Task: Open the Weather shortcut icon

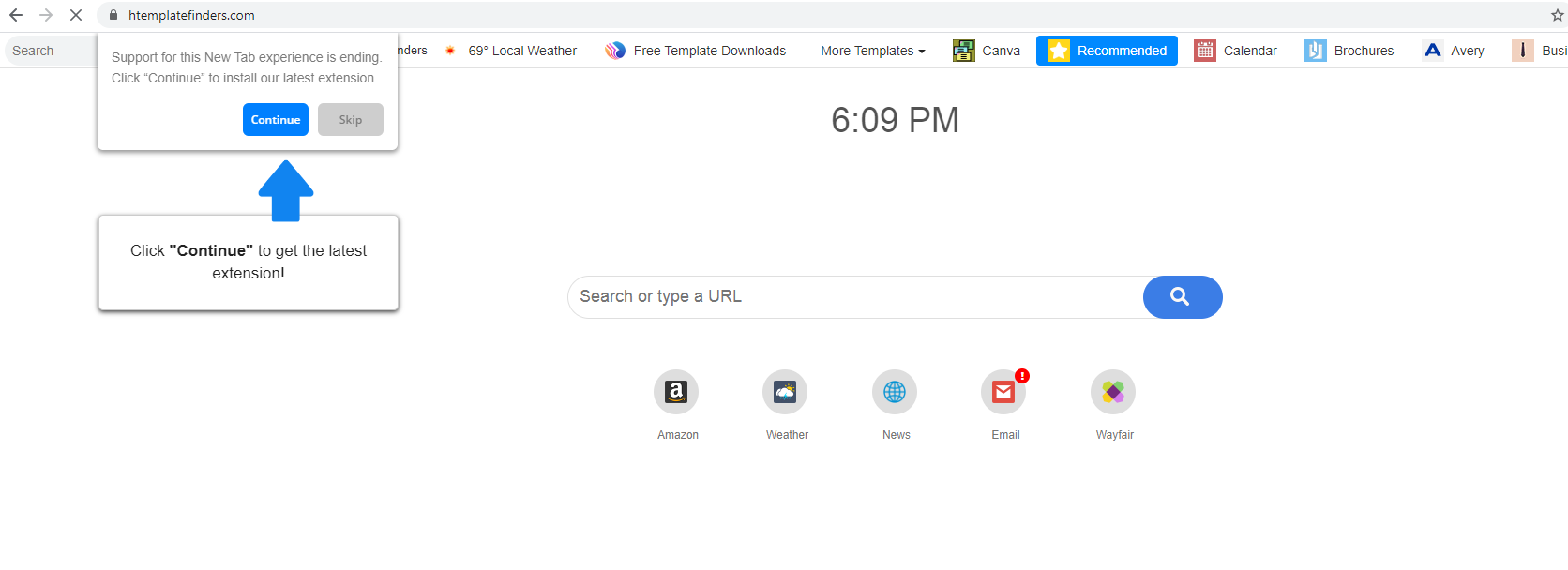Action: click(x=785, y=392)
